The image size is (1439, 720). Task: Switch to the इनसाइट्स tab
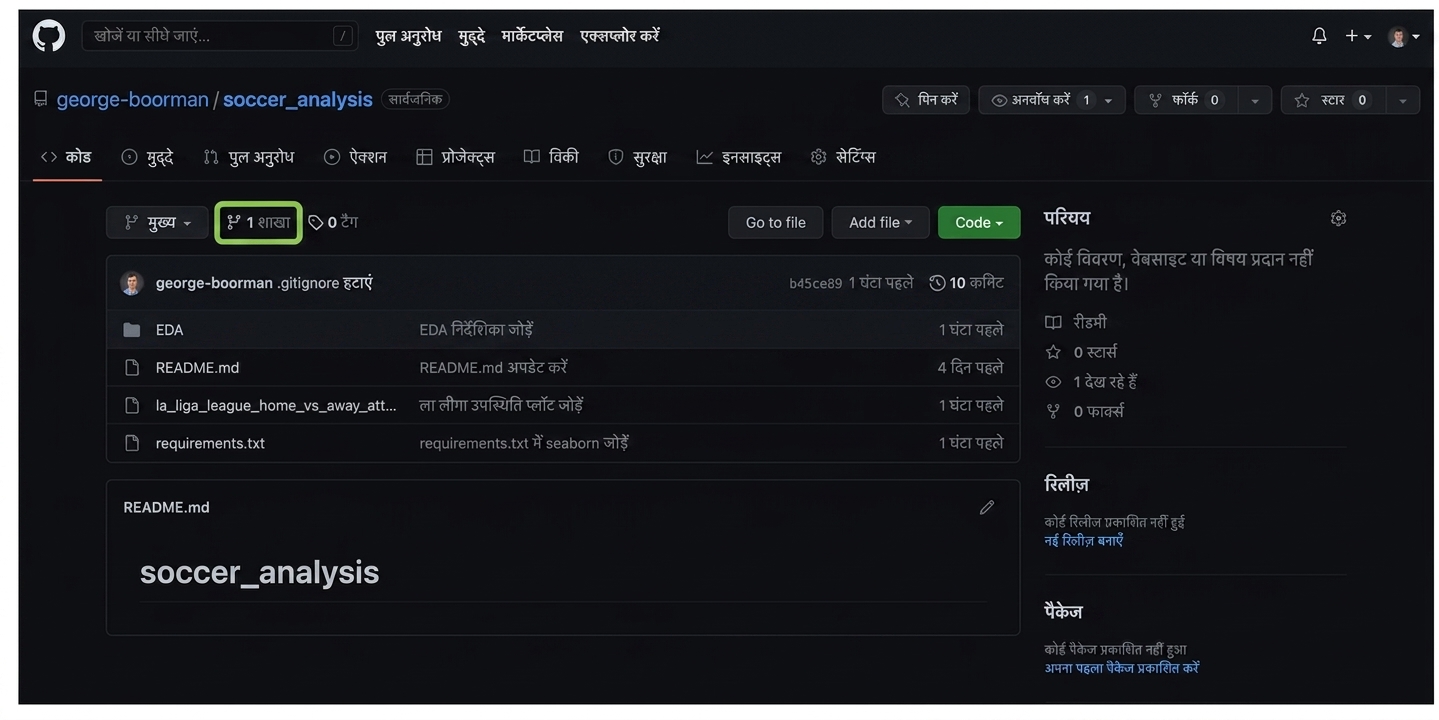[738, 157]
